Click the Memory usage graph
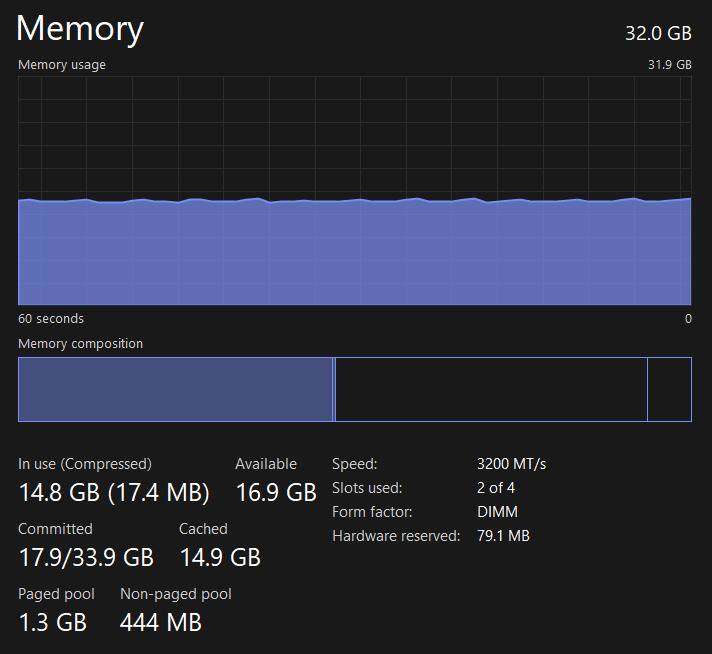 354,190
